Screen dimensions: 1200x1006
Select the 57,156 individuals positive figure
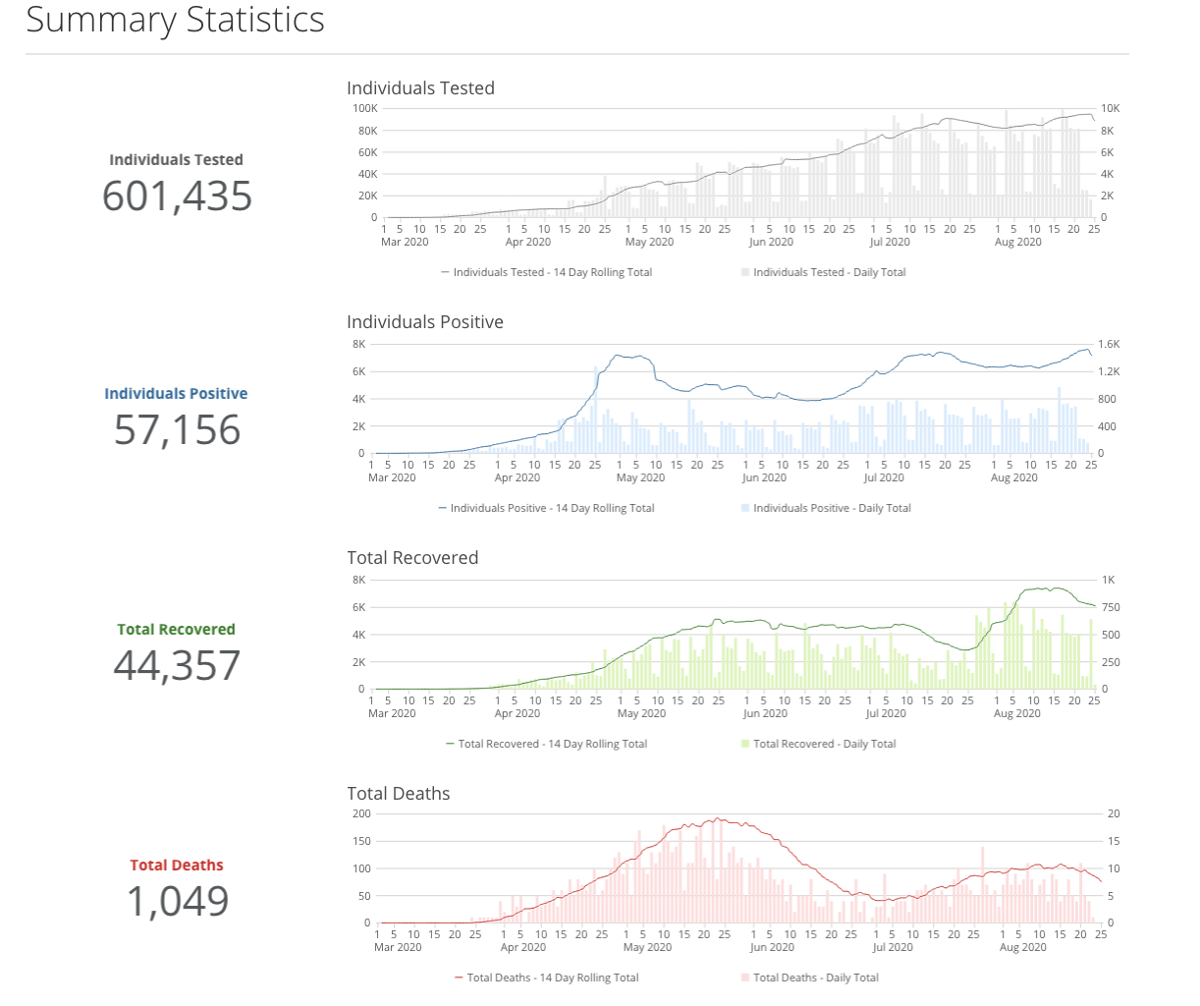point(177,430)
